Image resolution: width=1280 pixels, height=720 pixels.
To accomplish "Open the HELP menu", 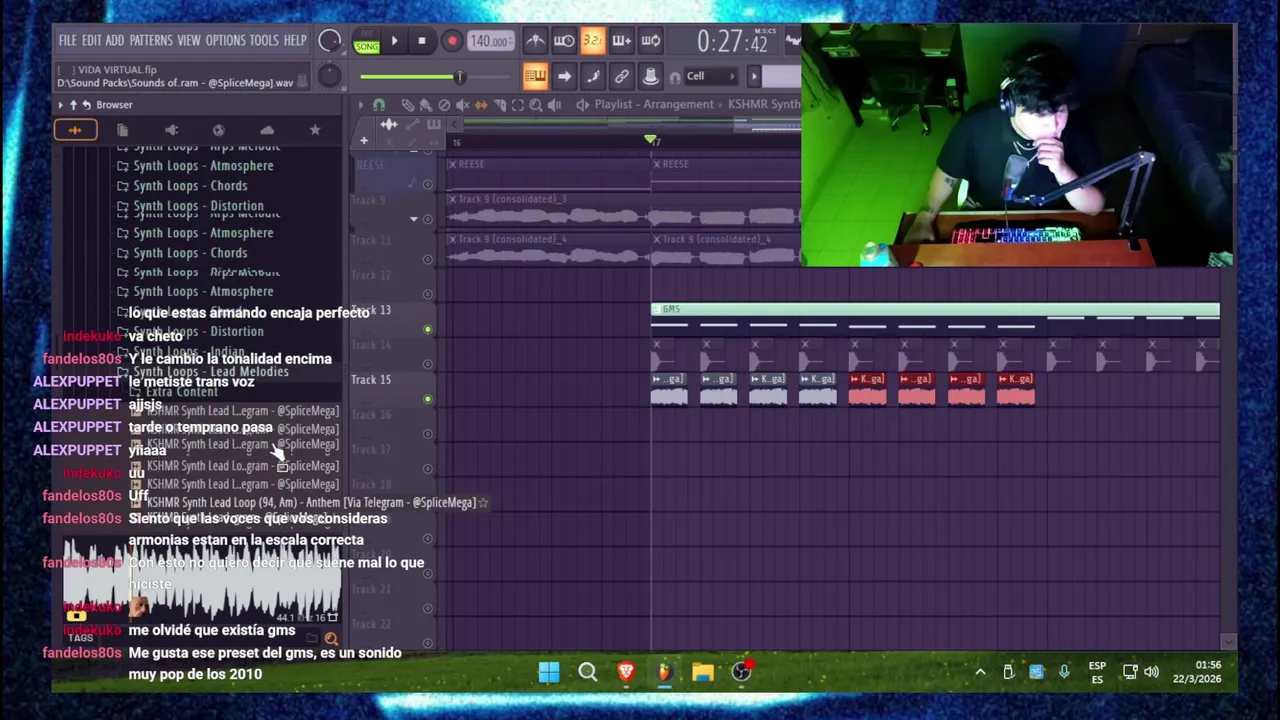I will coord(295,41).
